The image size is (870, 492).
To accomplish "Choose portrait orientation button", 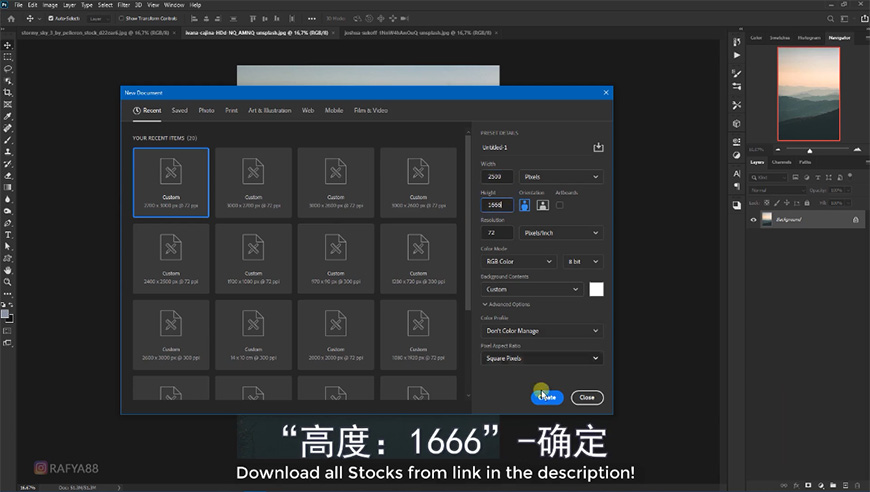I will click(524, 205).
